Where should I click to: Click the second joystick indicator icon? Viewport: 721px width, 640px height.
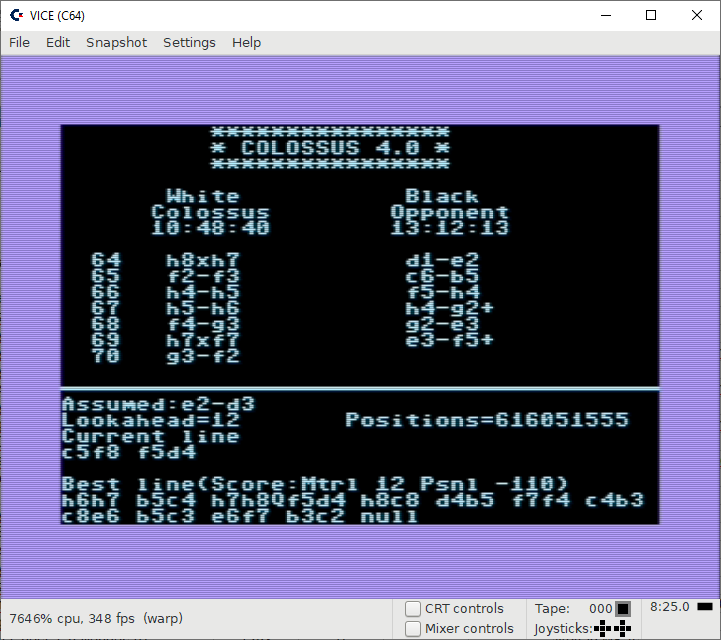click(623, 629)
